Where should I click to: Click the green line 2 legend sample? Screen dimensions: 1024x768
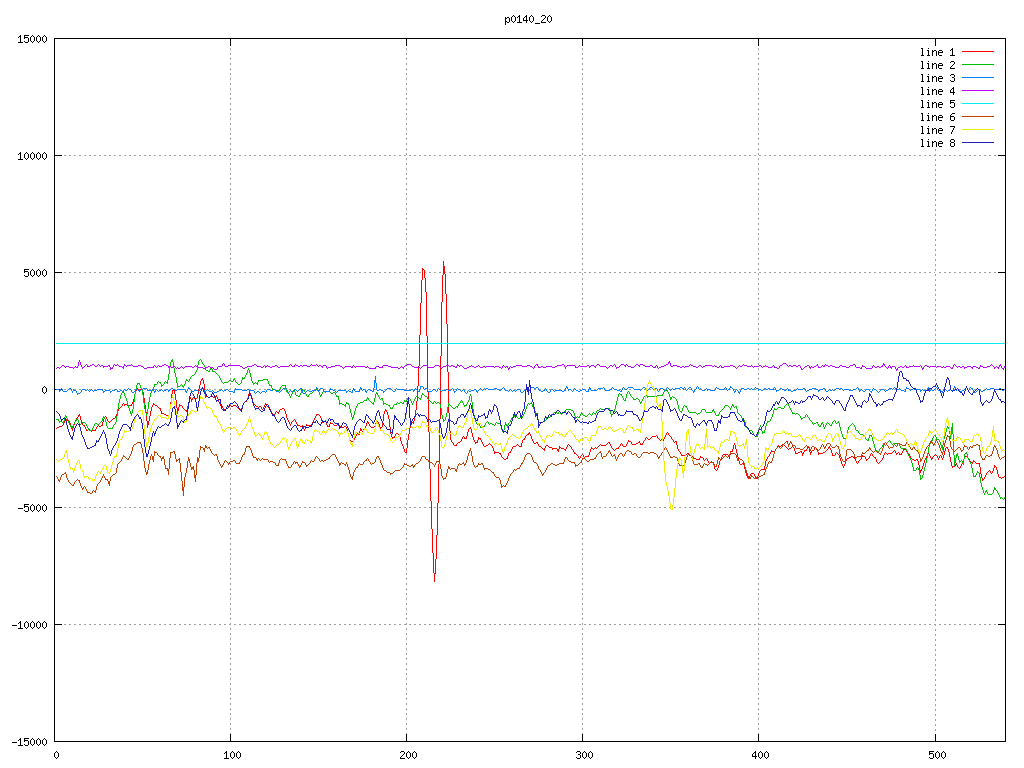pos(977,65)
